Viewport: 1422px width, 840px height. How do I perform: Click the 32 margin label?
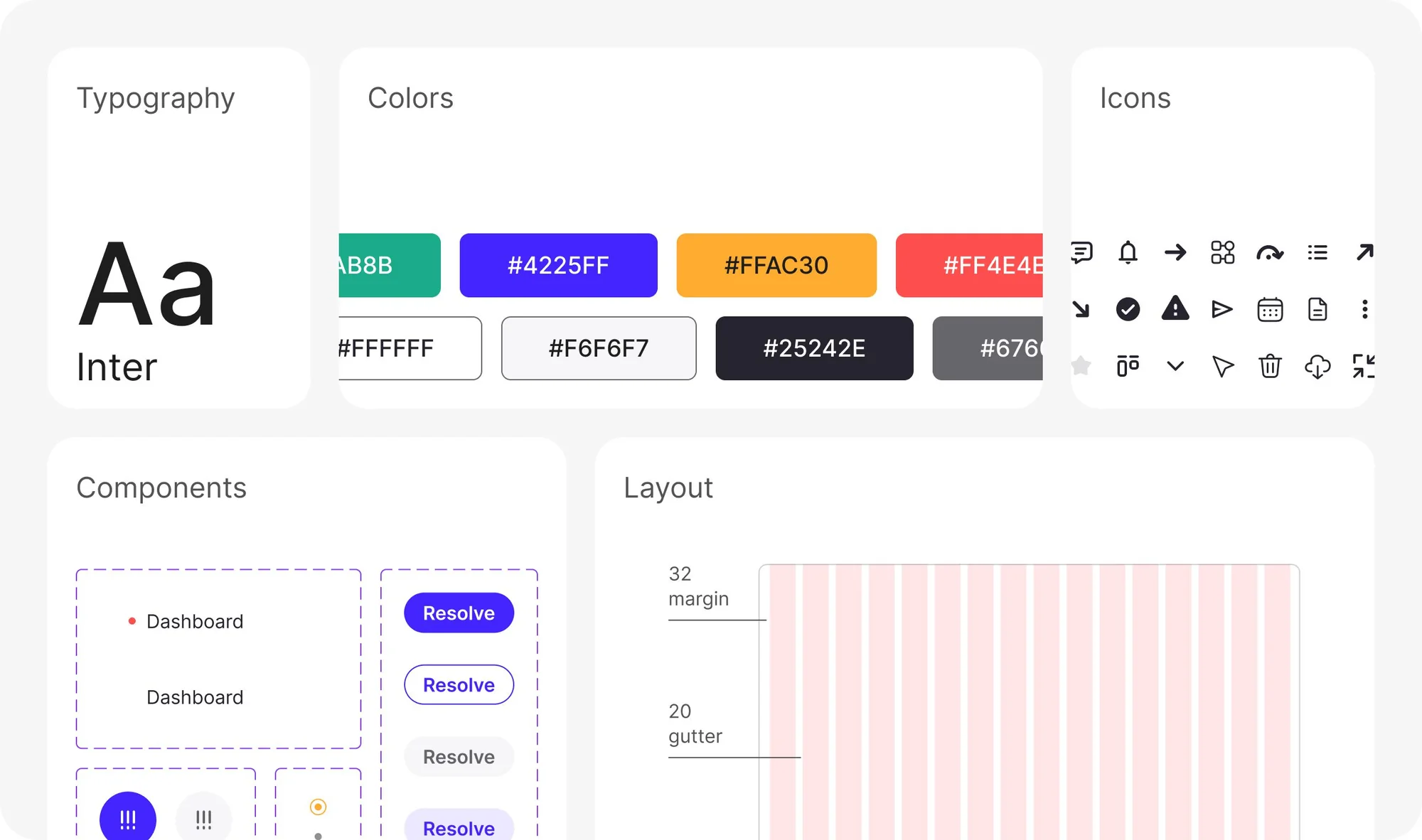pos(698,586)
